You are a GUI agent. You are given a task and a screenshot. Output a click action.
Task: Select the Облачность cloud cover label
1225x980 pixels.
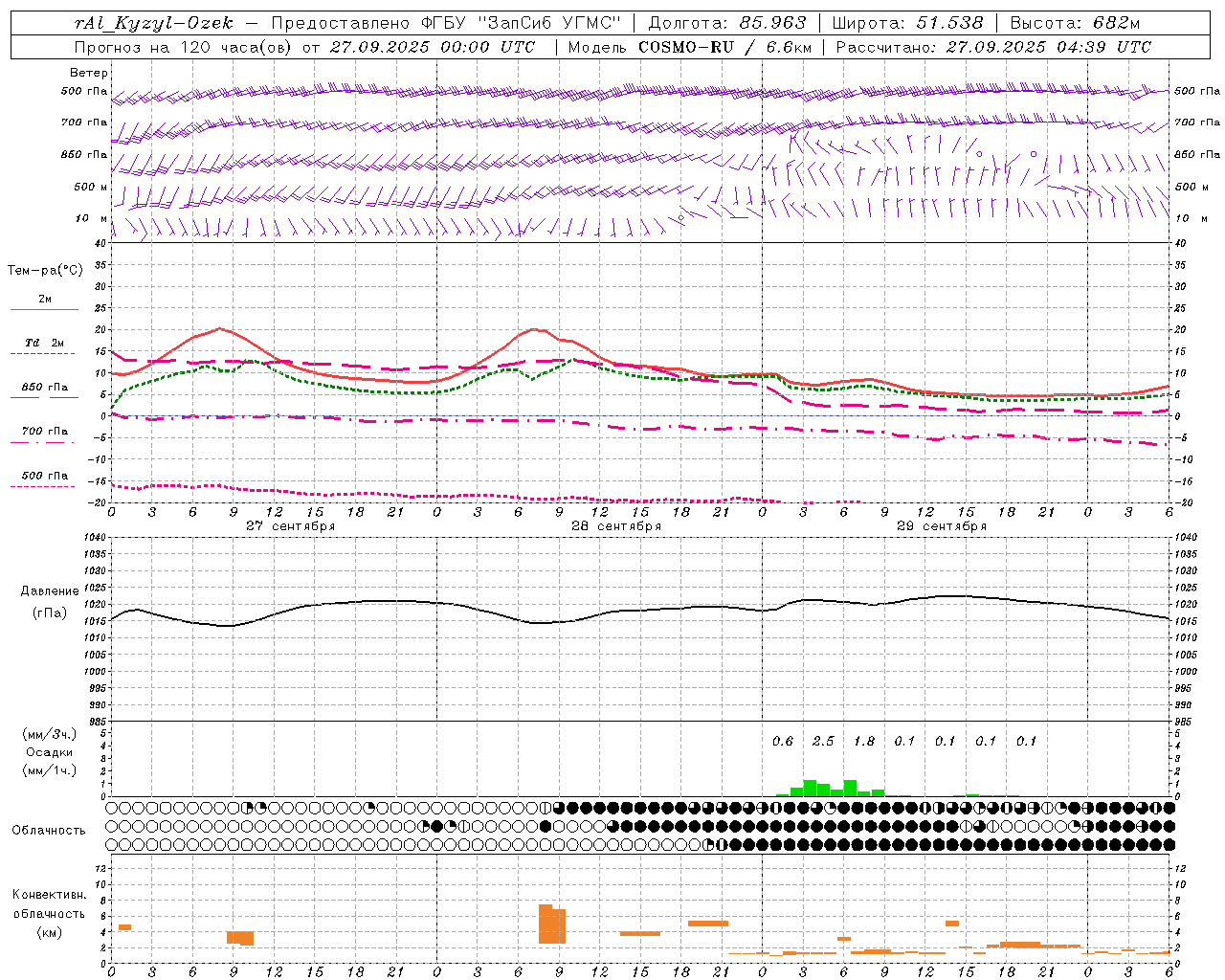click(x=49, y=831)
